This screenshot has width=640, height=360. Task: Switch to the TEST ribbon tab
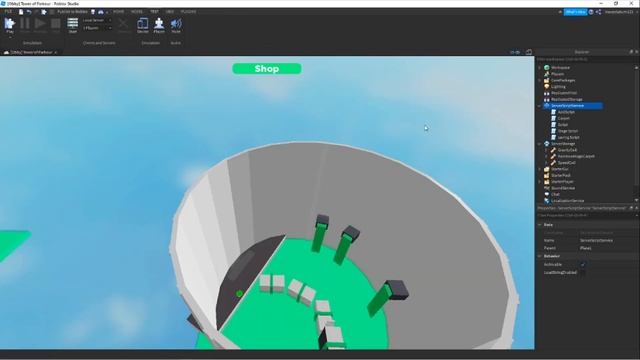[154, 12]
